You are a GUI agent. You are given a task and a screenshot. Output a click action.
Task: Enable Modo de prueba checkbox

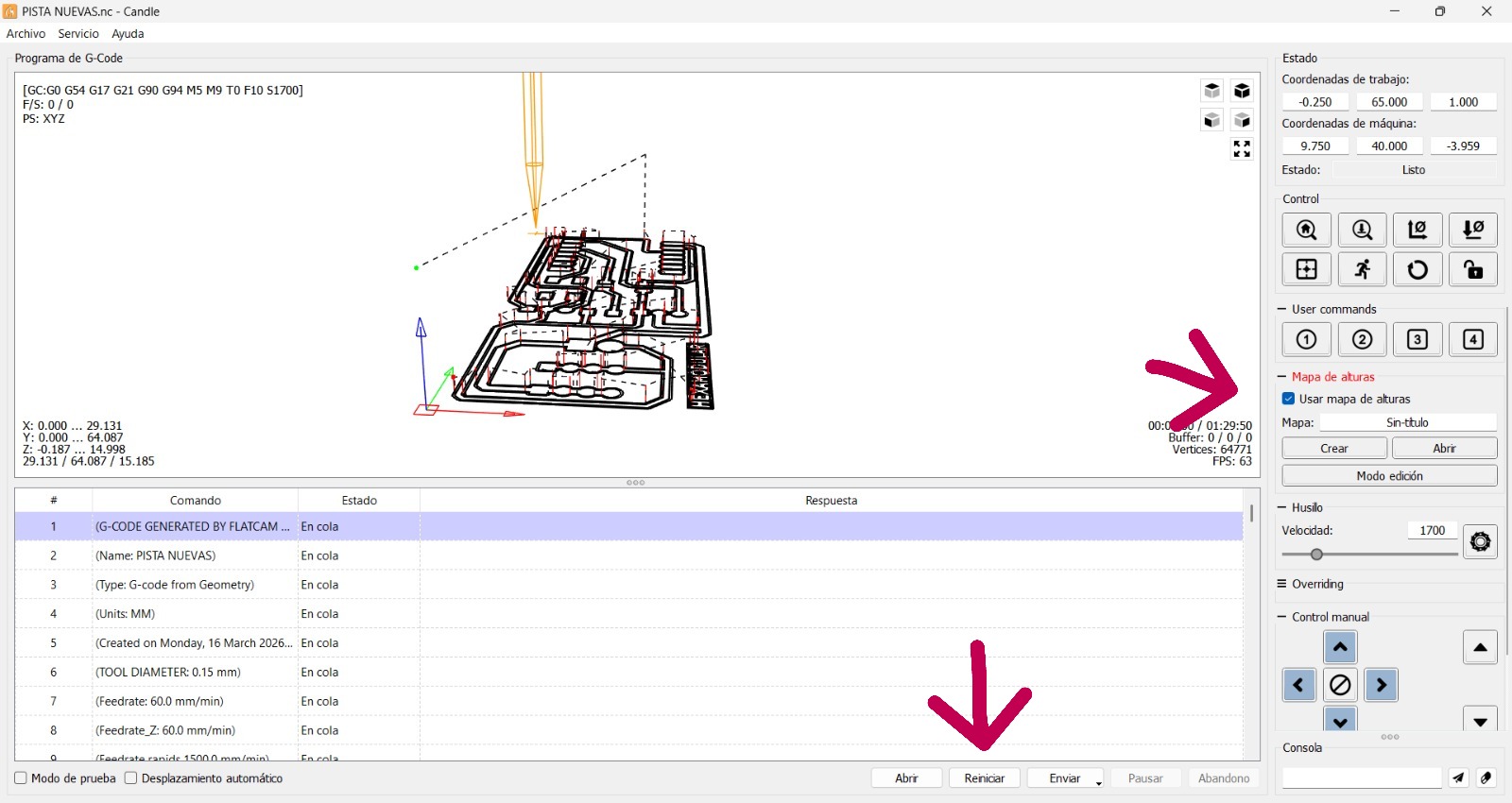point(21,778)
